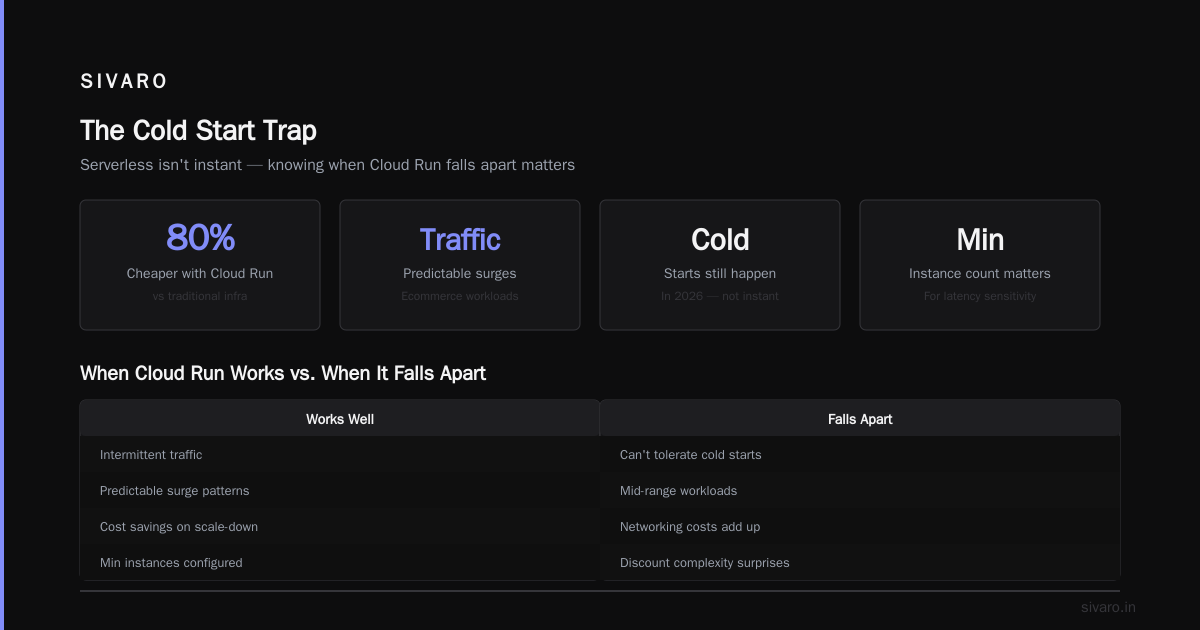Open the sivaro.in footer link
1200x630 pixels.
[x=1108, y=607]
